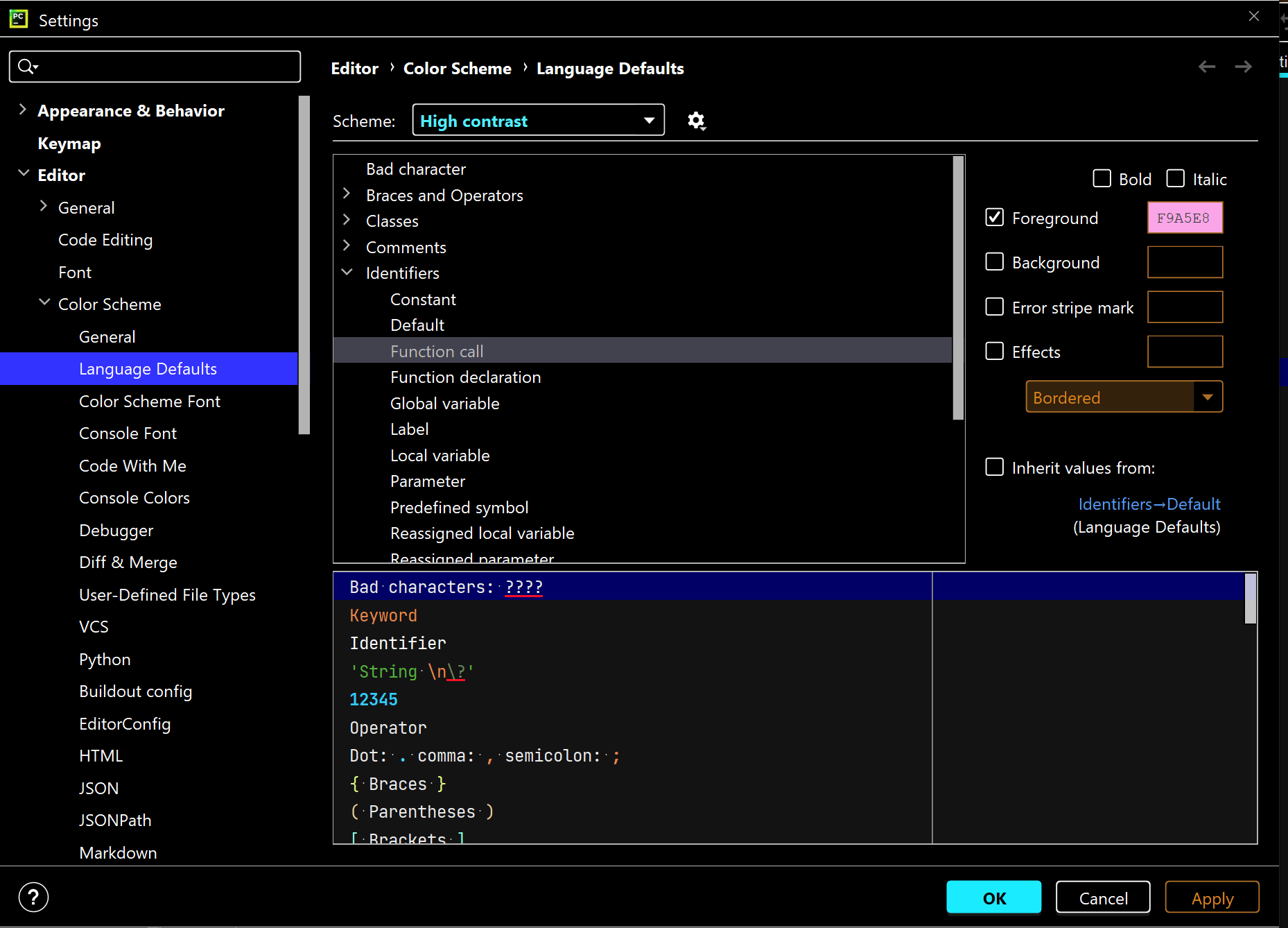Viewport: 1288px width, 928px height.
Task: Open the Scheme dropdown showing High contrast
Action: tap(539, 121)
